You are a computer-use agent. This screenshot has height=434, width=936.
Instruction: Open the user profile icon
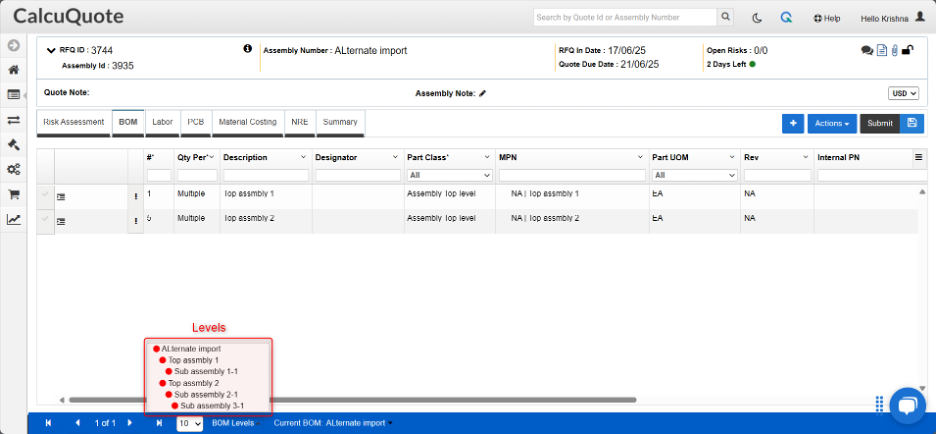pos(920,18)
